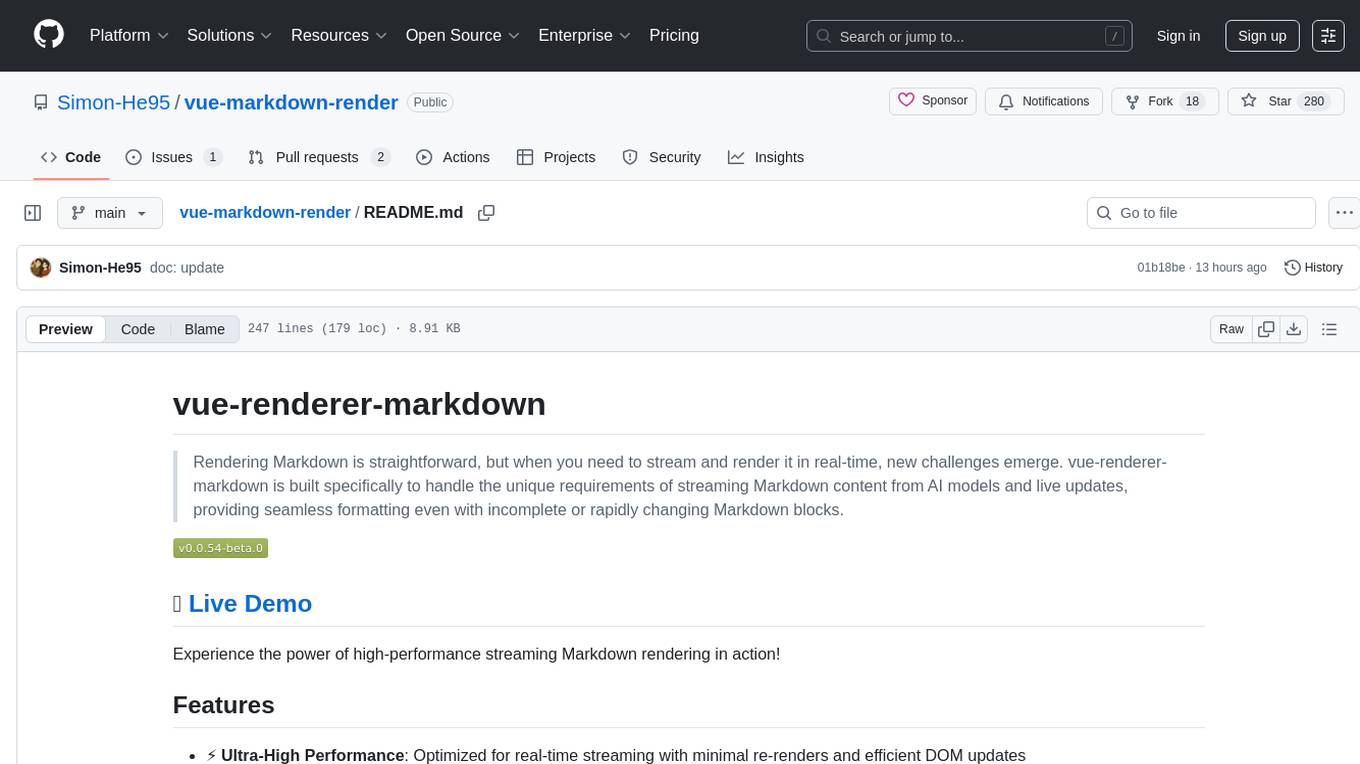Select the Code tab
Viewport: 1360px width, 764px height.
[70, 157]
